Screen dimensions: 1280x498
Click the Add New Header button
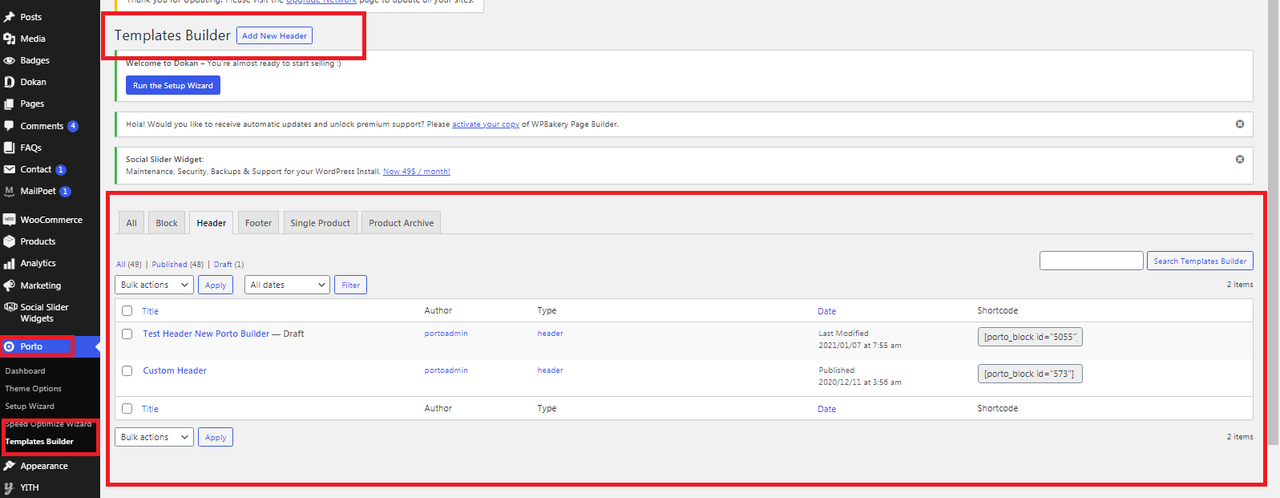click(275, 36)
